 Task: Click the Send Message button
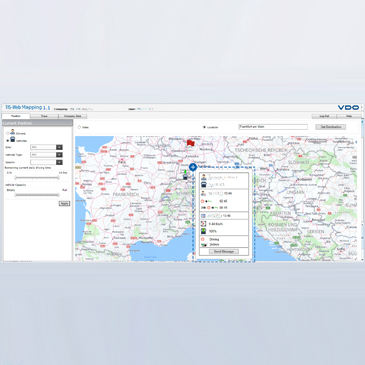tap(224, 251)
